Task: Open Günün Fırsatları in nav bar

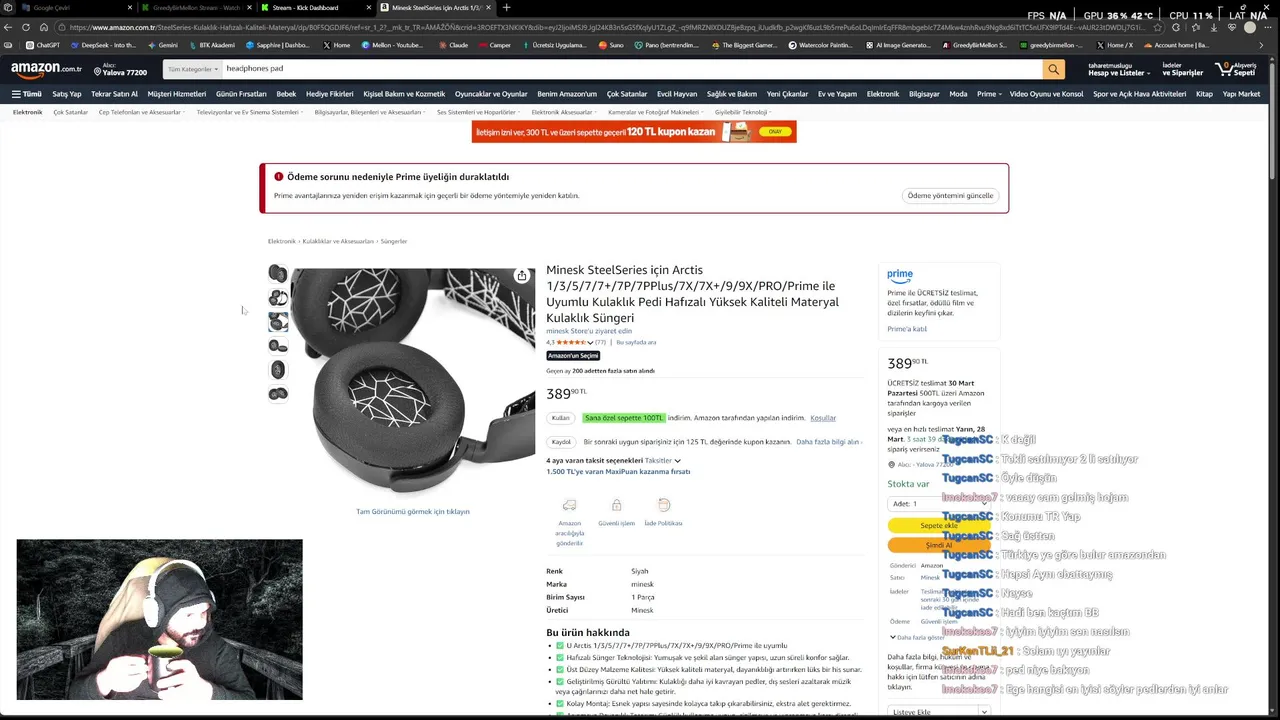Action: click(241, 94)
